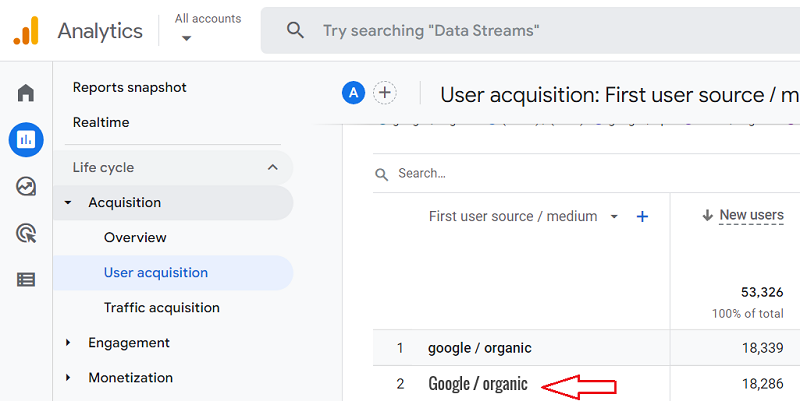Click the Monetization menu label
The width and height of the screenshot is (800, 401).
131,378
